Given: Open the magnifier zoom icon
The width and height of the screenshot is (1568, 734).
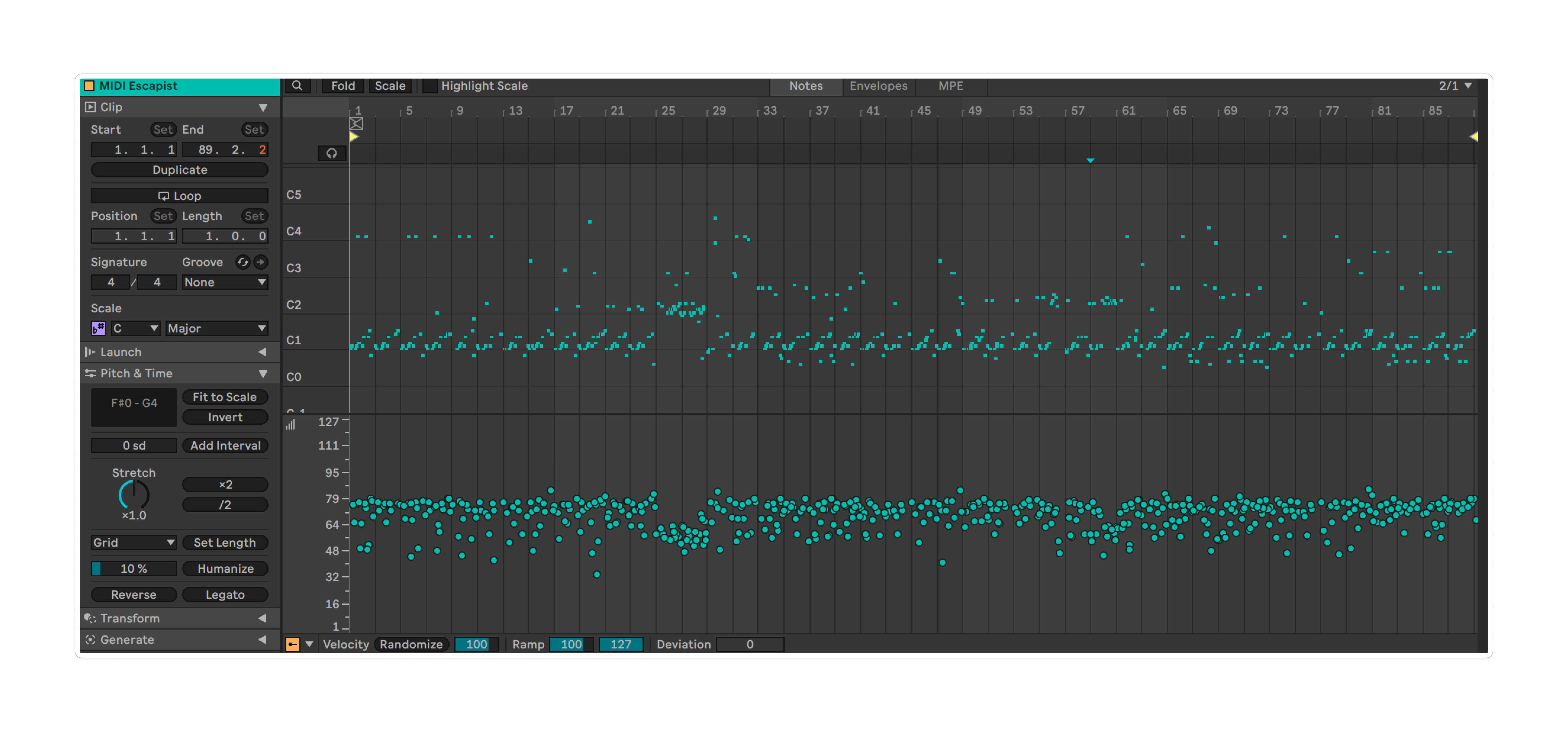Looking at the screenshot, I should pyautogui.click(x=297, y=86).
